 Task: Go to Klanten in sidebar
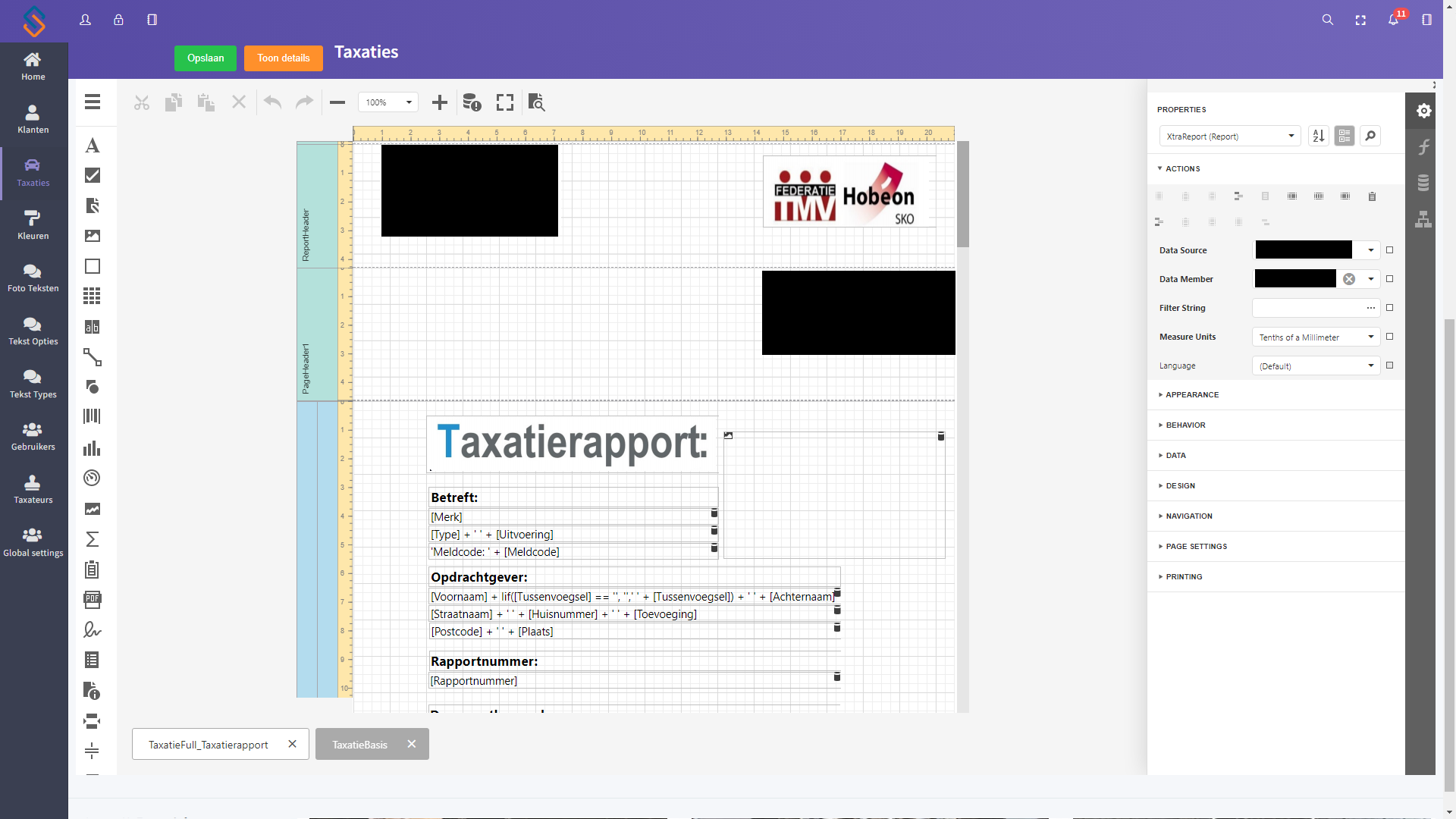tap(33, 120)
